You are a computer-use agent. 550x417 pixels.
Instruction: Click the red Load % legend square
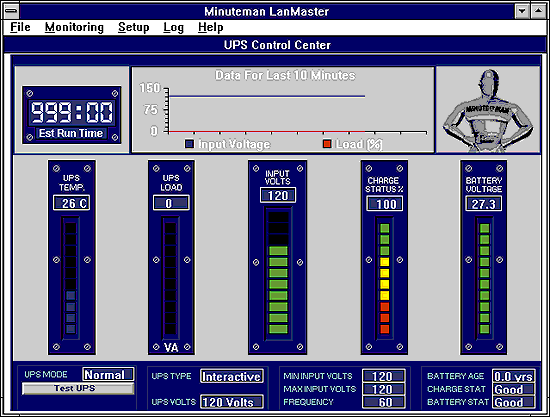coord(327,144)
